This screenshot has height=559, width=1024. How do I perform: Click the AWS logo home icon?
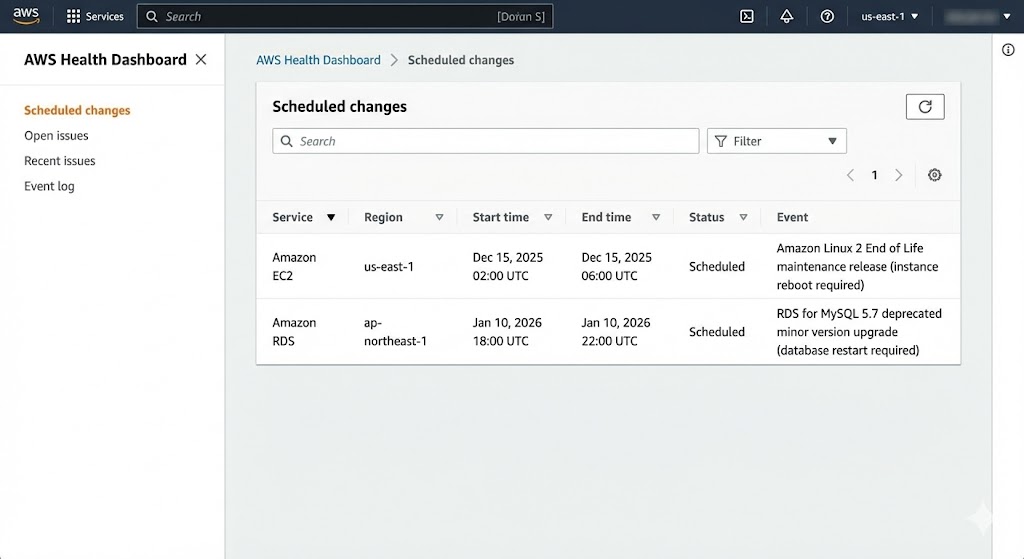26,16
